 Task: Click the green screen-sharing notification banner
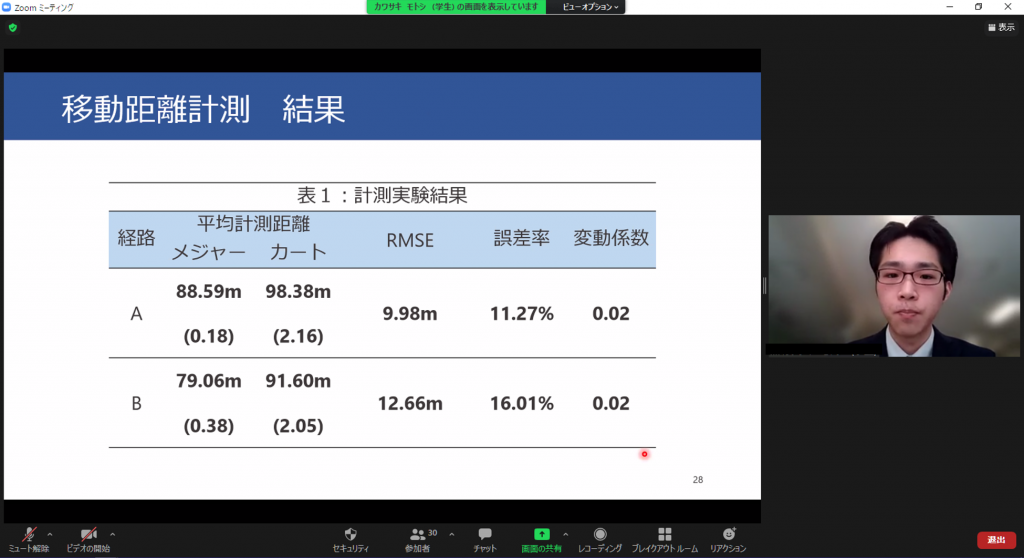pyautogui.click(x=457, y=6)
